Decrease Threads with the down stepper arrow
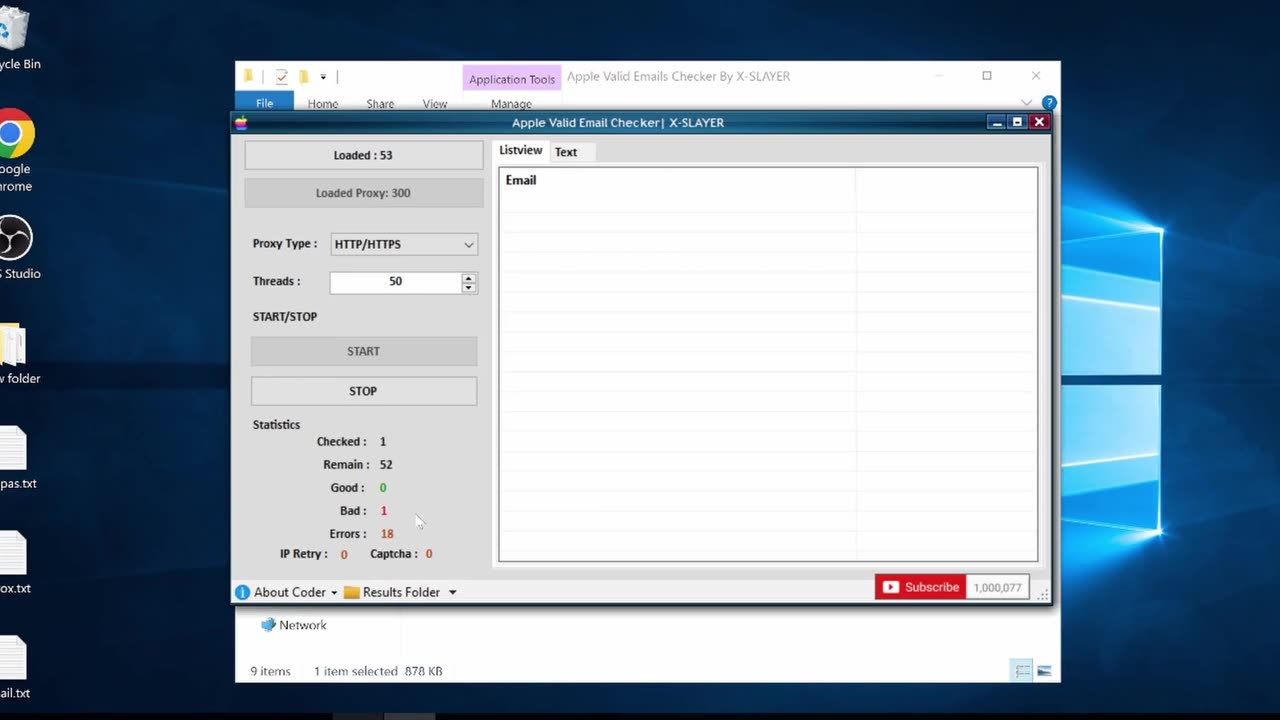The width and height of the screenshot is (1280, 720). pos(468,288)
